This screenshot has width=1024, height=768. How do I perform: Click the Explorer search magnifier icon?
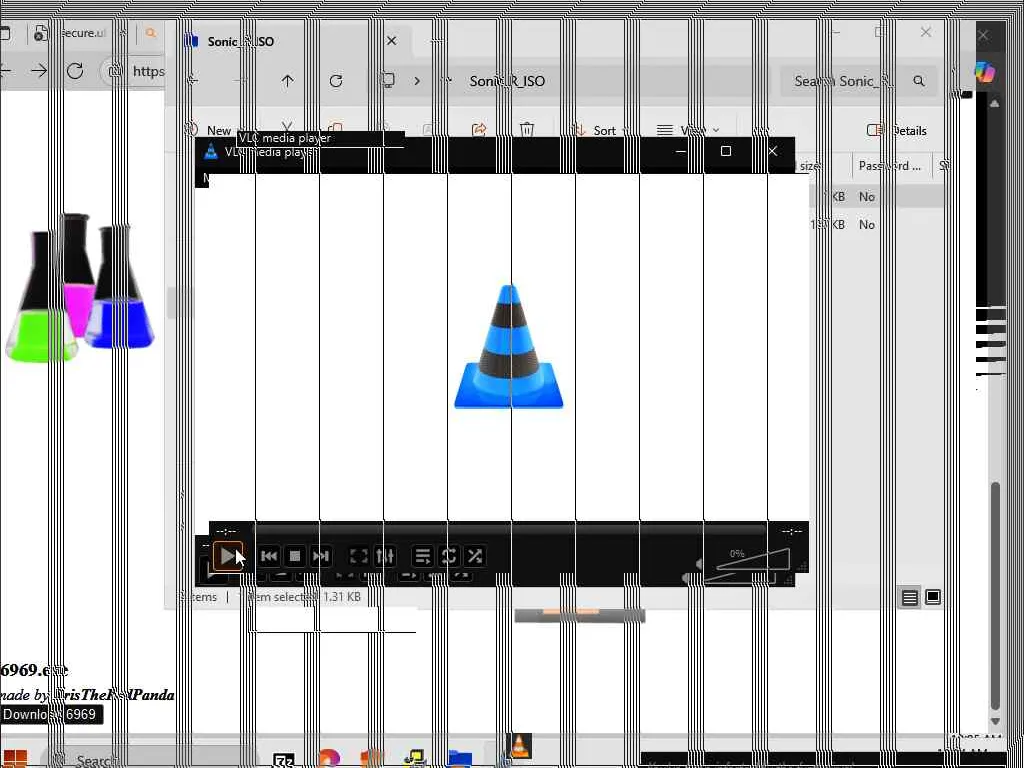pos(919,81)
